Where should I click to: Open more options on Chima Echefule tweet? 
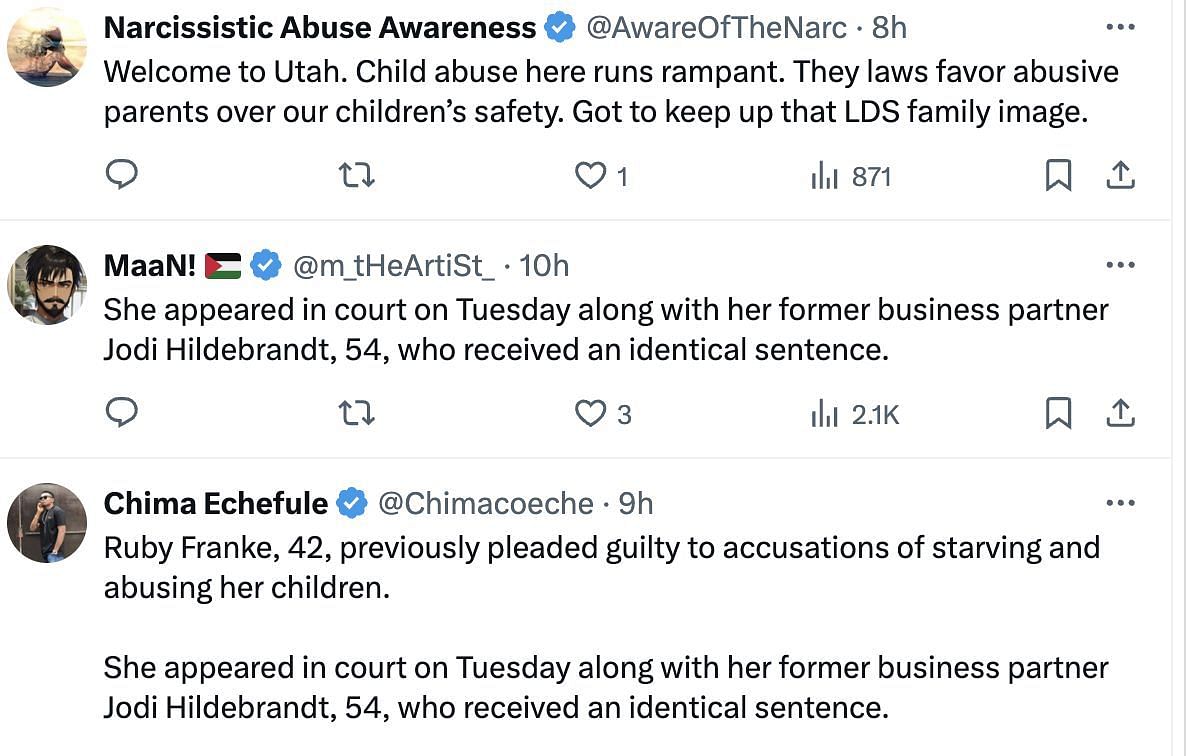[1120, 503]
